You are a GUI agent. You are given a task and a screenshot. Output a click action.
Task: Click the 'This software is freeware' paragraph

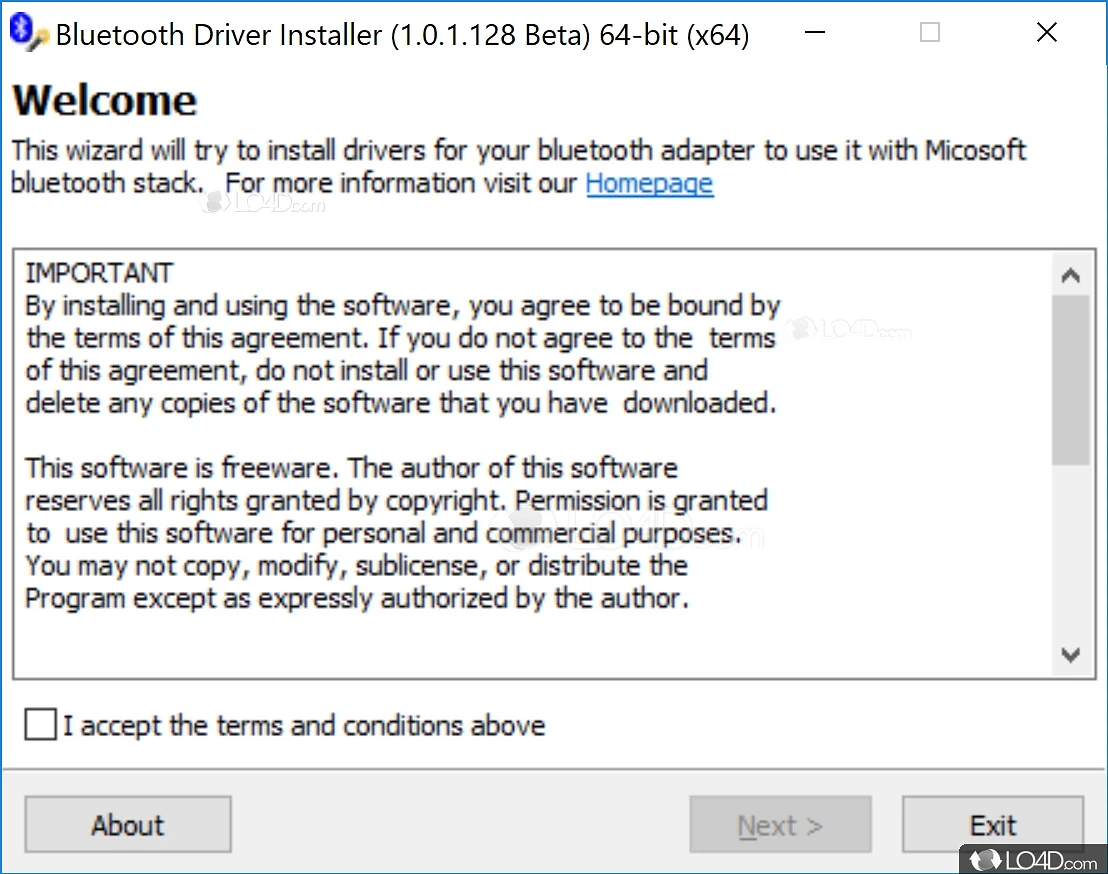350,468
